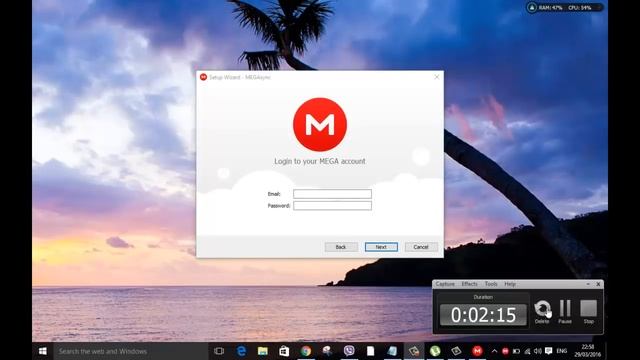Close the recorder window
640x360 pixels.
click(598, 284)
